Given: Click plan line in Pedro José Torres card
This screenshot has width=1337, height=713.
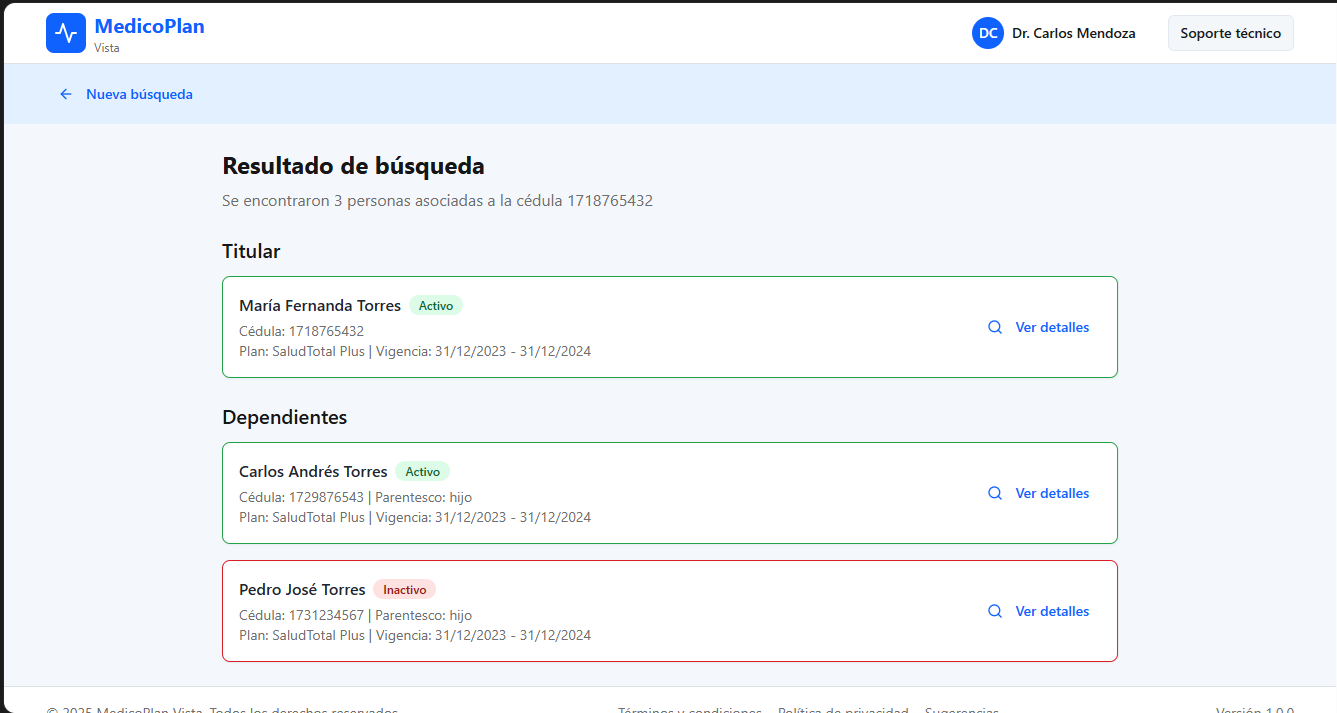Looking at the screenshot, I should coord(415,635).
